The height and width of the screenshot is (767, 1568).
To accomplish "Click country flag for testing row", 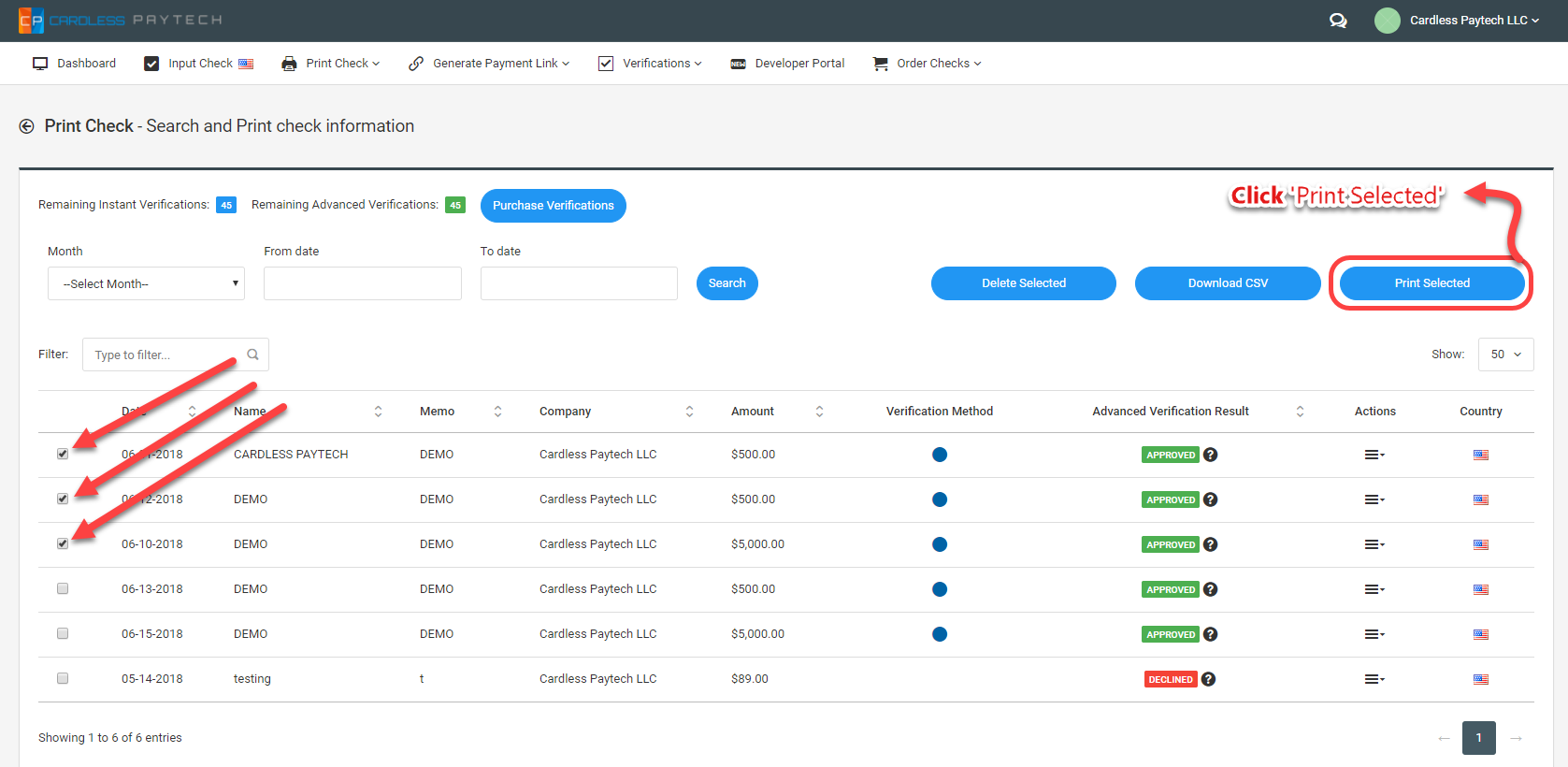I will coord(1481,679).
